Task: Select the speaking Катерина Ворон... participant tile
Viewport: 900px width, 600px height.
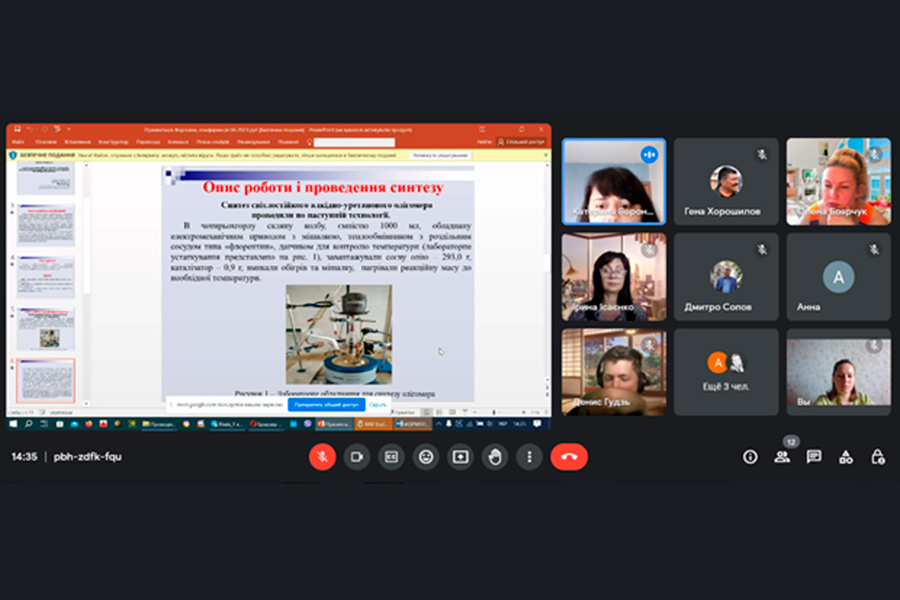Action: (x=614, y=181)
